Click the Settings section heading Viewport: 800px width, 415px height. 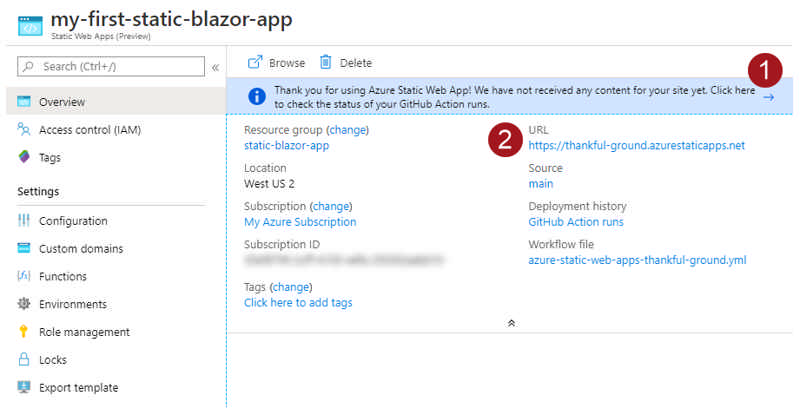tap(38, 191)
